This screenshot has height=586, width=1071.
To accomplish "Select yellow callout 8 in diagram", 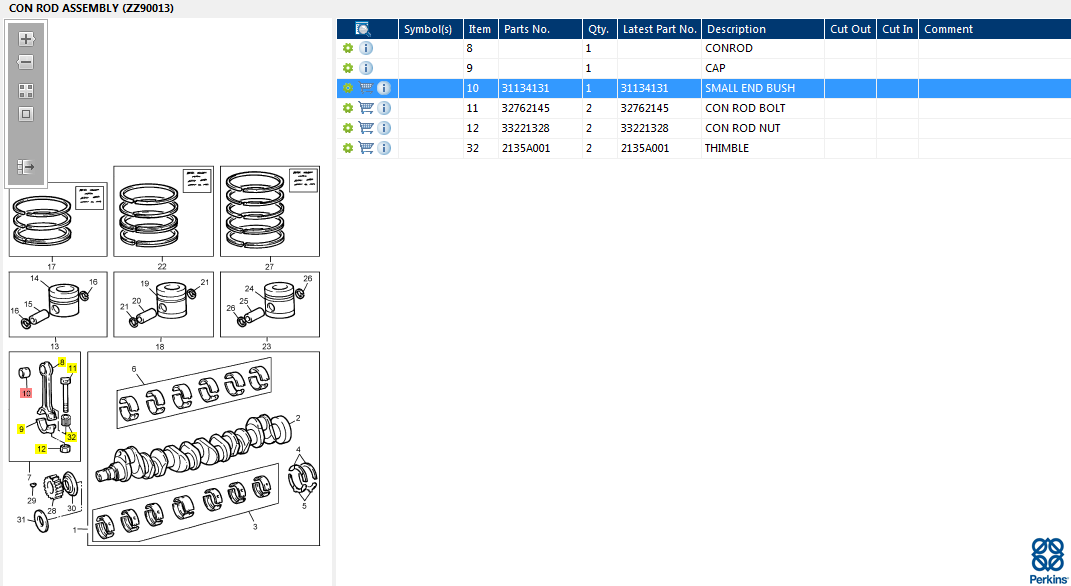I will click(62, 362).
